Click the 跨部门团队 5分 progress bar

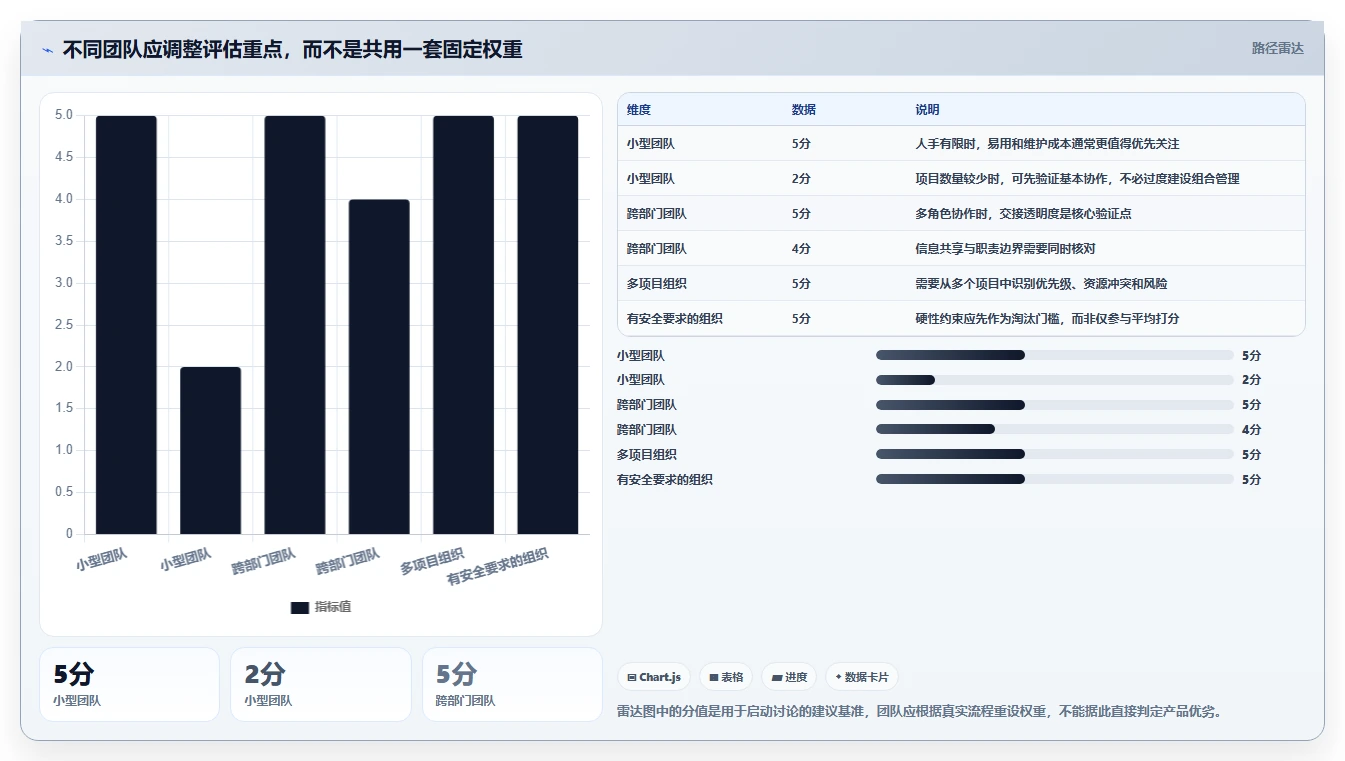(1055, 405)
